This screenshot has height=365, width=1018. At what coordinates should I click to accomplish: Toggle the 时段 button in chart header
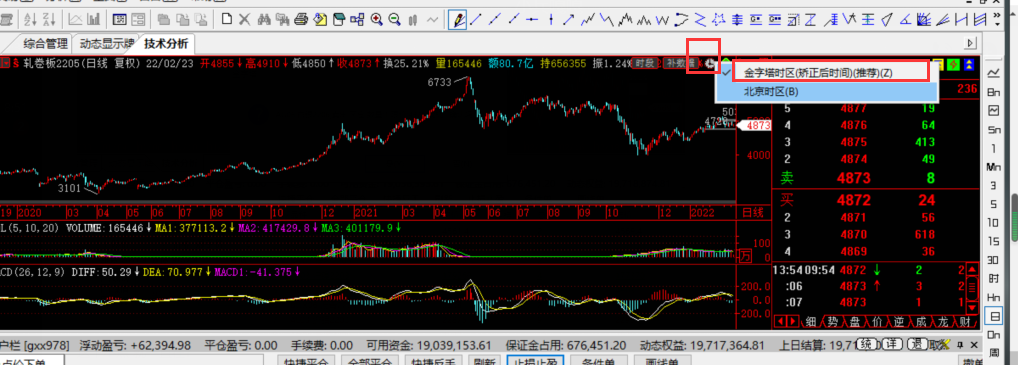tap(645, 64)
